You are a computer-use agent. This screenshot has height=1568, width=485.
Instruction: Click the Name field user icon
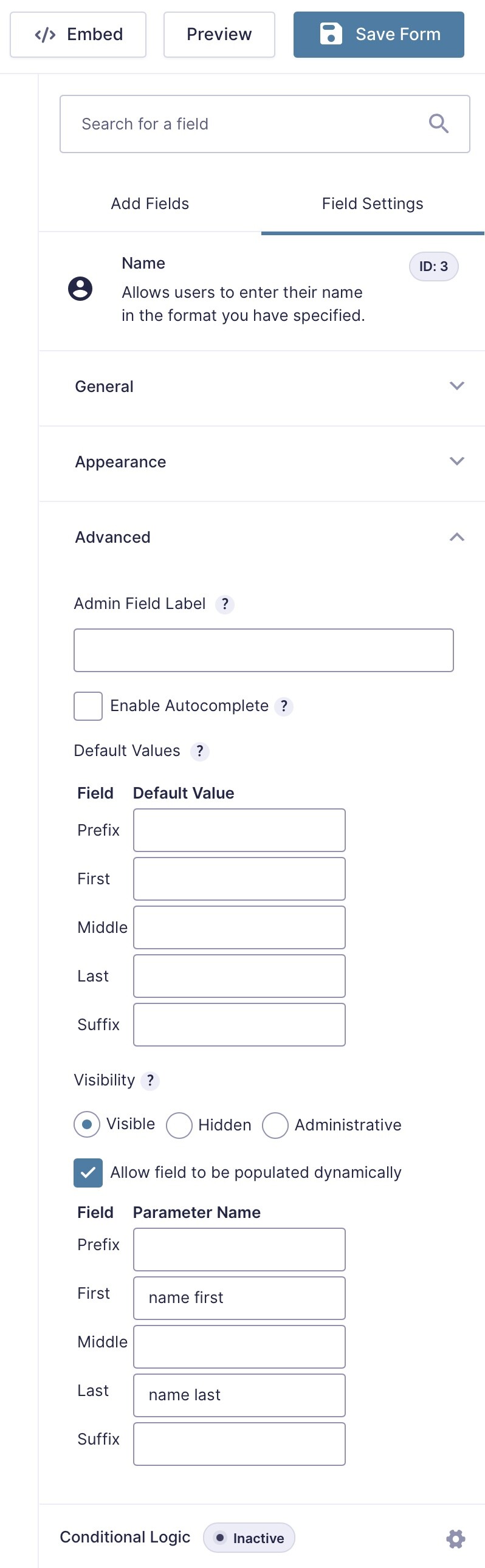click(x=80, y=289)
